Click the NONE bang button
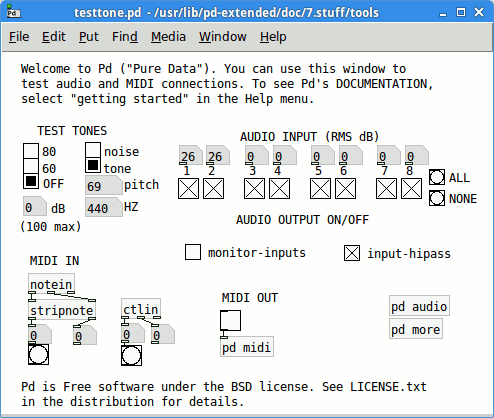The image size is (494, 418). pyautogui.click(x=437, y=198)
